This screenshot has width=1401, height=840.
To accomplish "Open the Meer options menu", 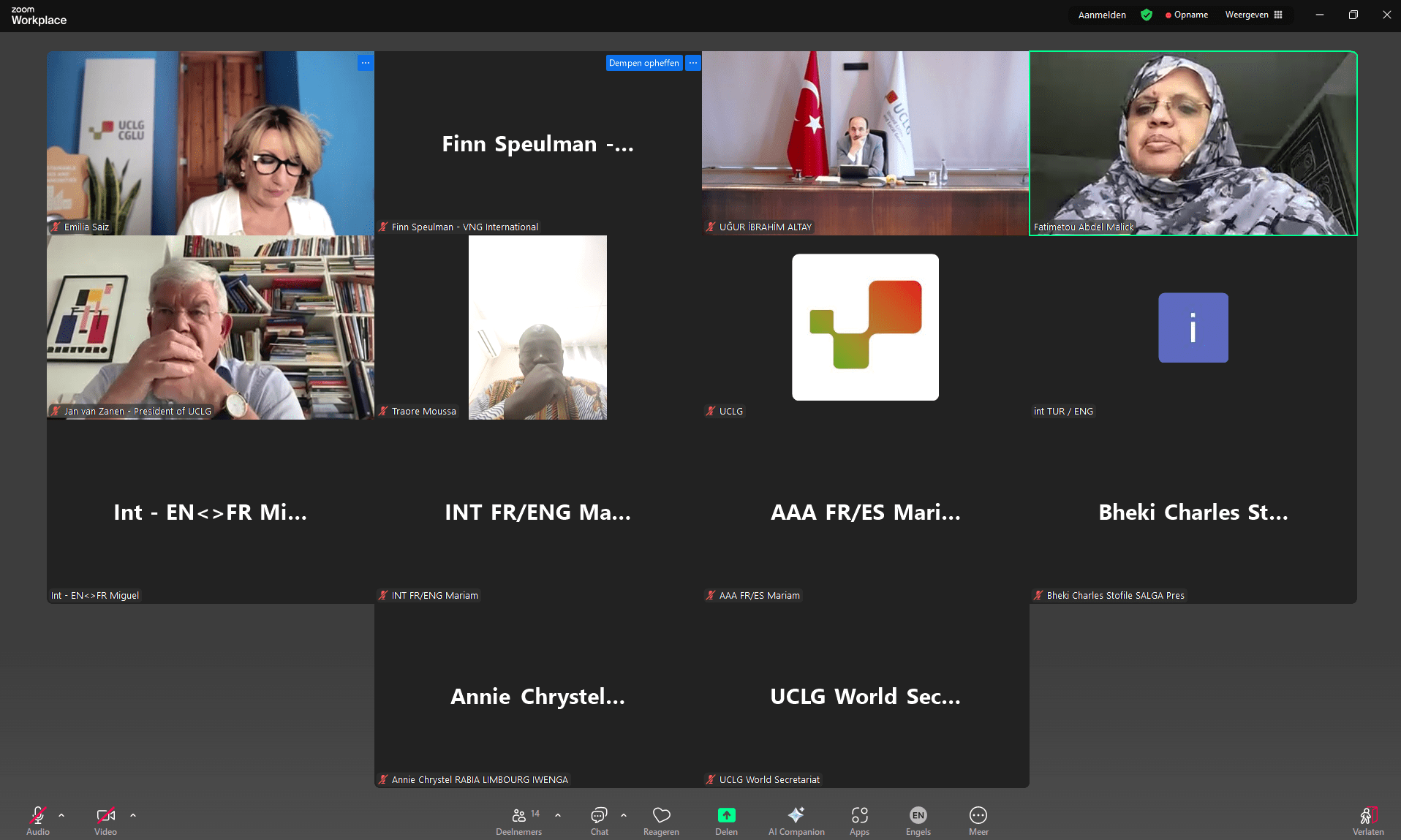I will 978,820.
